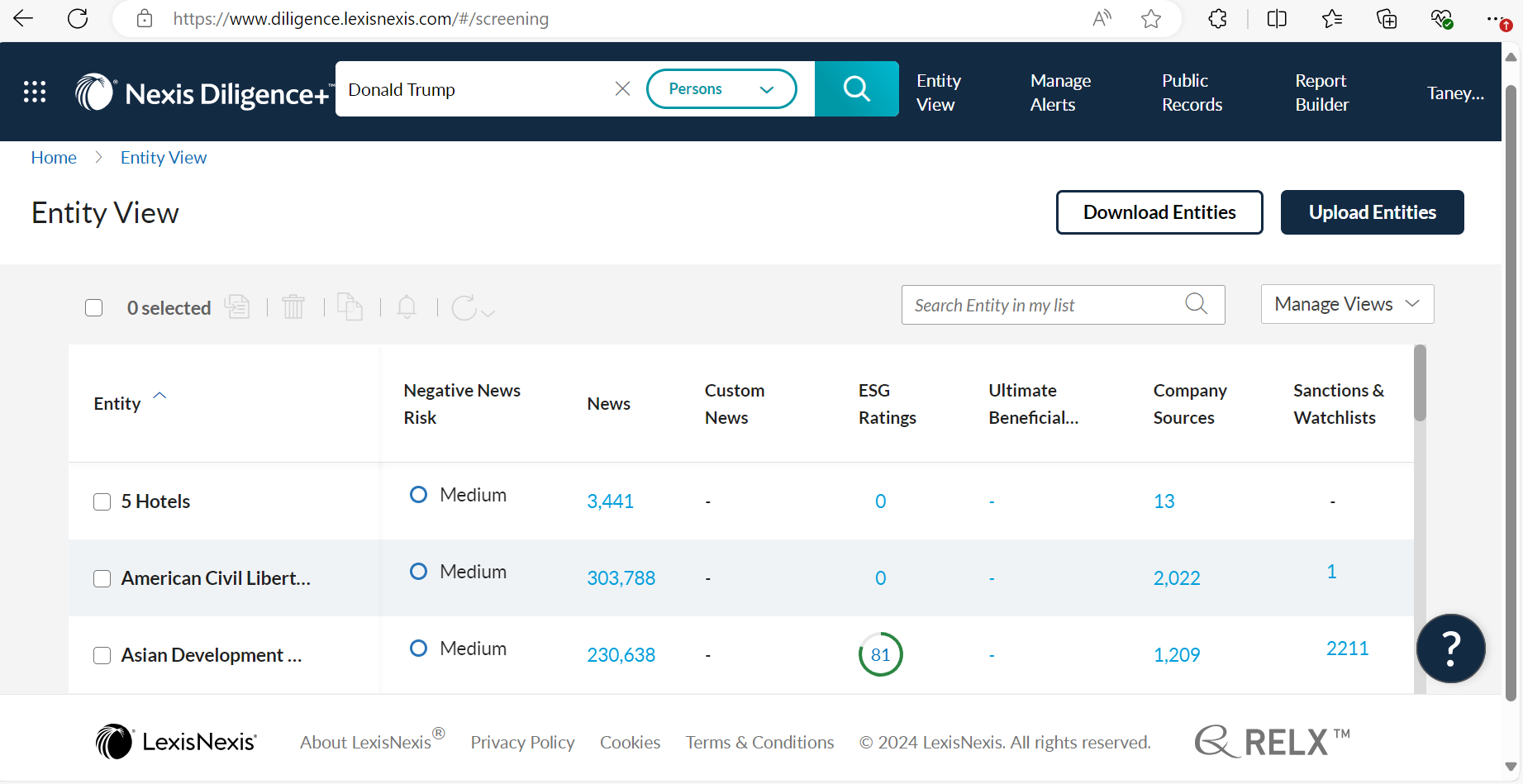
Task: Open the Nexis apps grid menu
Action: 35,92
